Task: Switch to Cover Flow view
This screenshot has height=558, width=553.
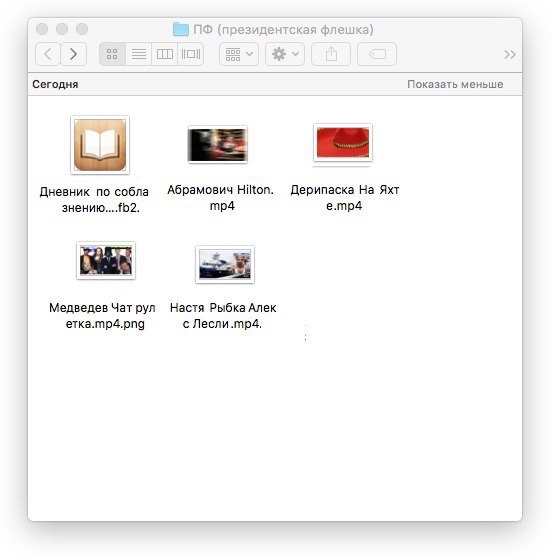Action: coord(190,54)
